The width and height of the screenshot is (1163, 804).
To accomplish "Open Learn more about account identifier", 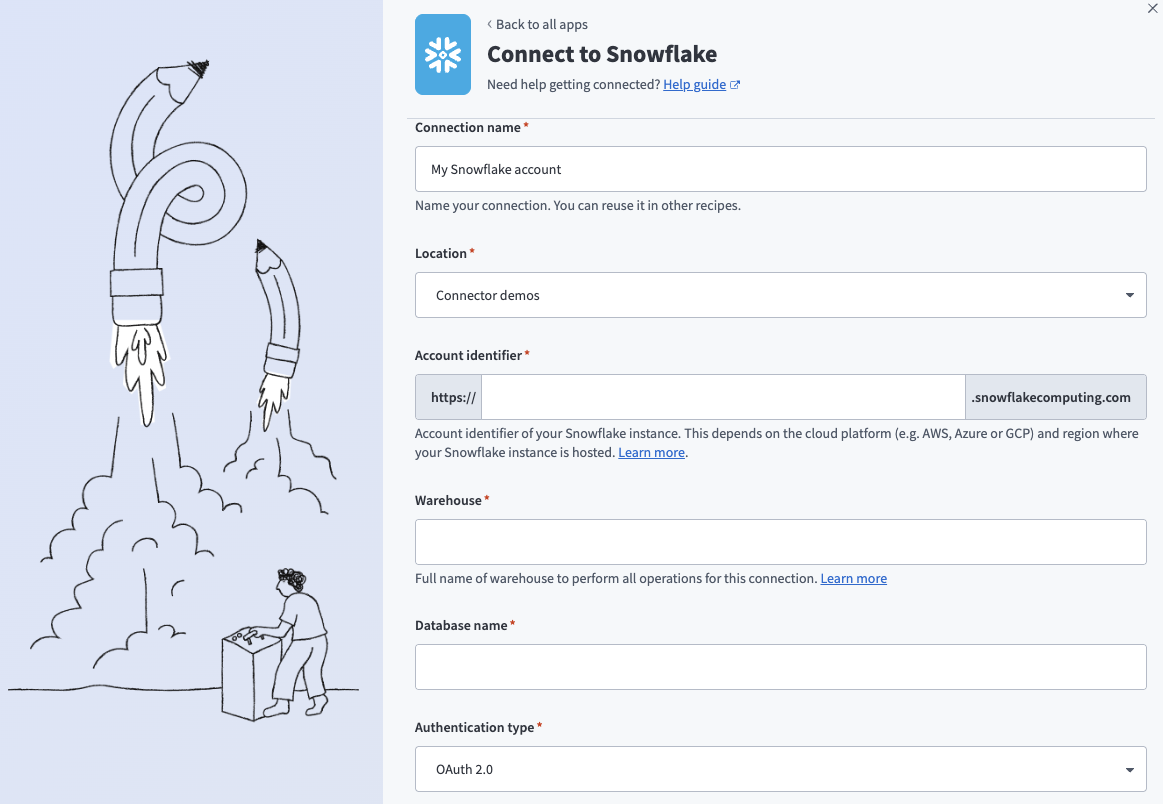I will (651, 452).
